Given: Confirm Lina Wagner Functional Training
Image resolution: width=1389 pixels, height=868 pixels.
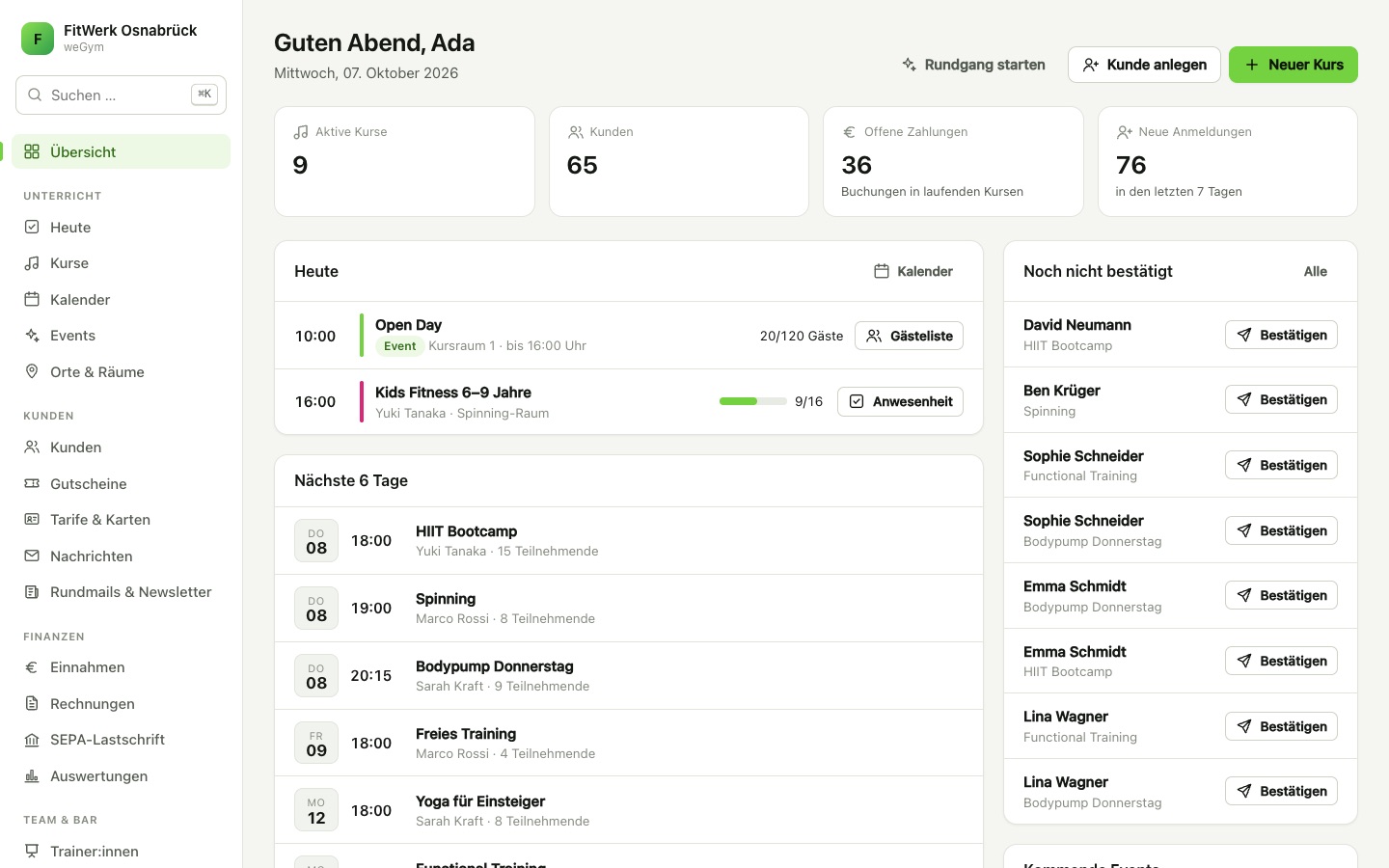Looking at the screenshot, I should (x=1281, y=726).
